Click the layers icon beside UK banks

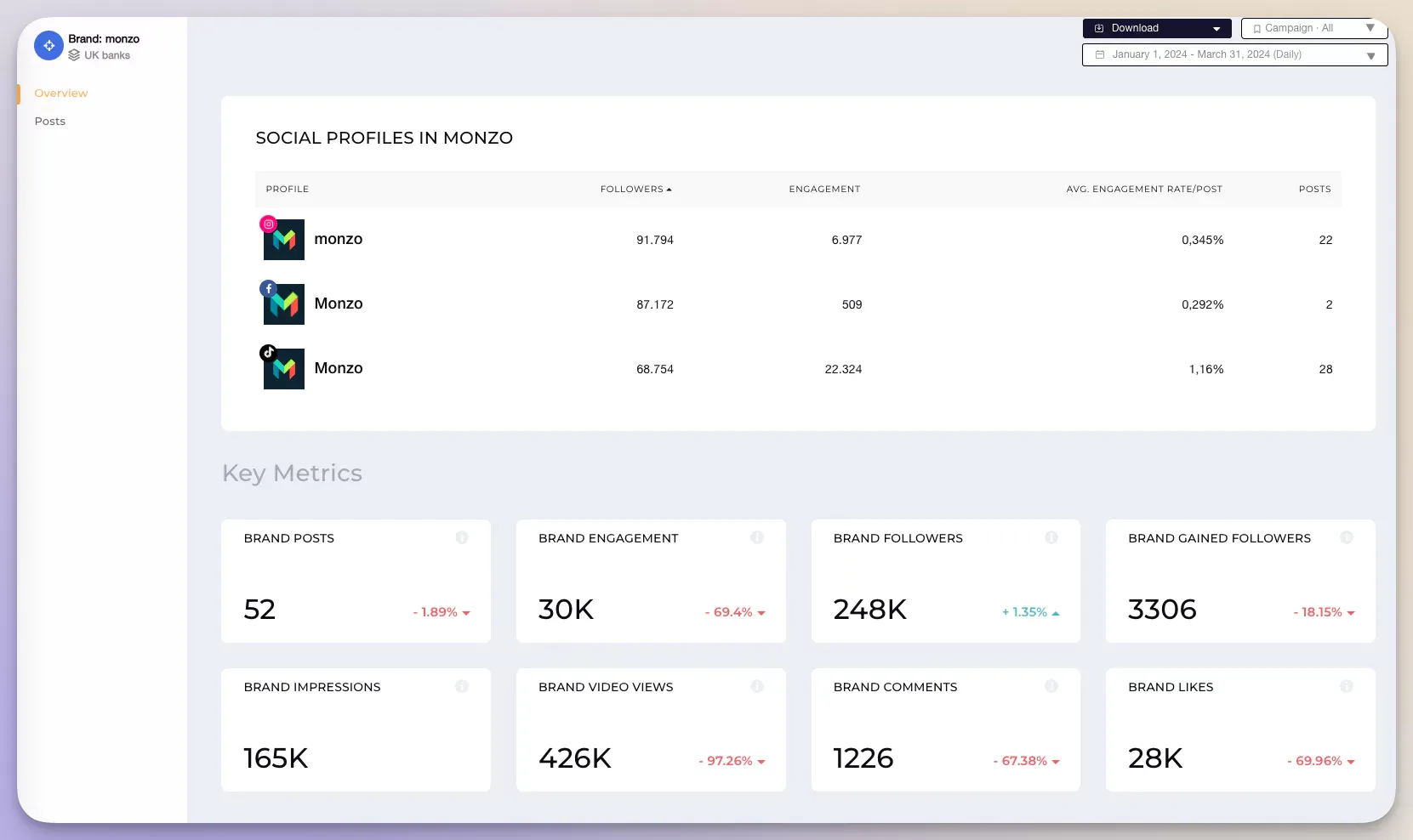click(x=74, y=55)
